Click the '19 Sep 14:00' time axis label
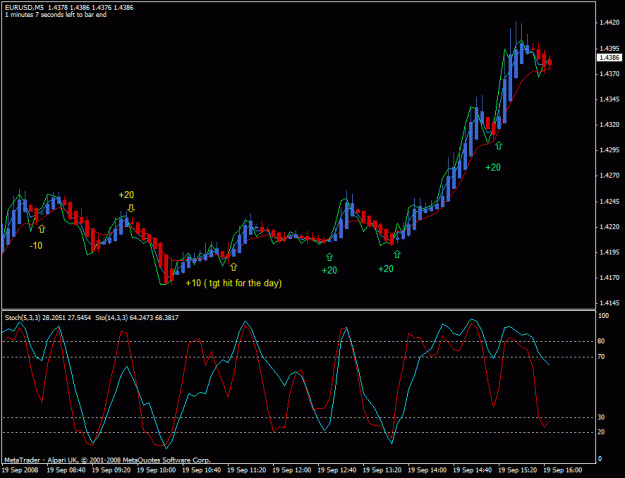The height and width of the screenshot is (478, 625). click(x=428, y=470)
